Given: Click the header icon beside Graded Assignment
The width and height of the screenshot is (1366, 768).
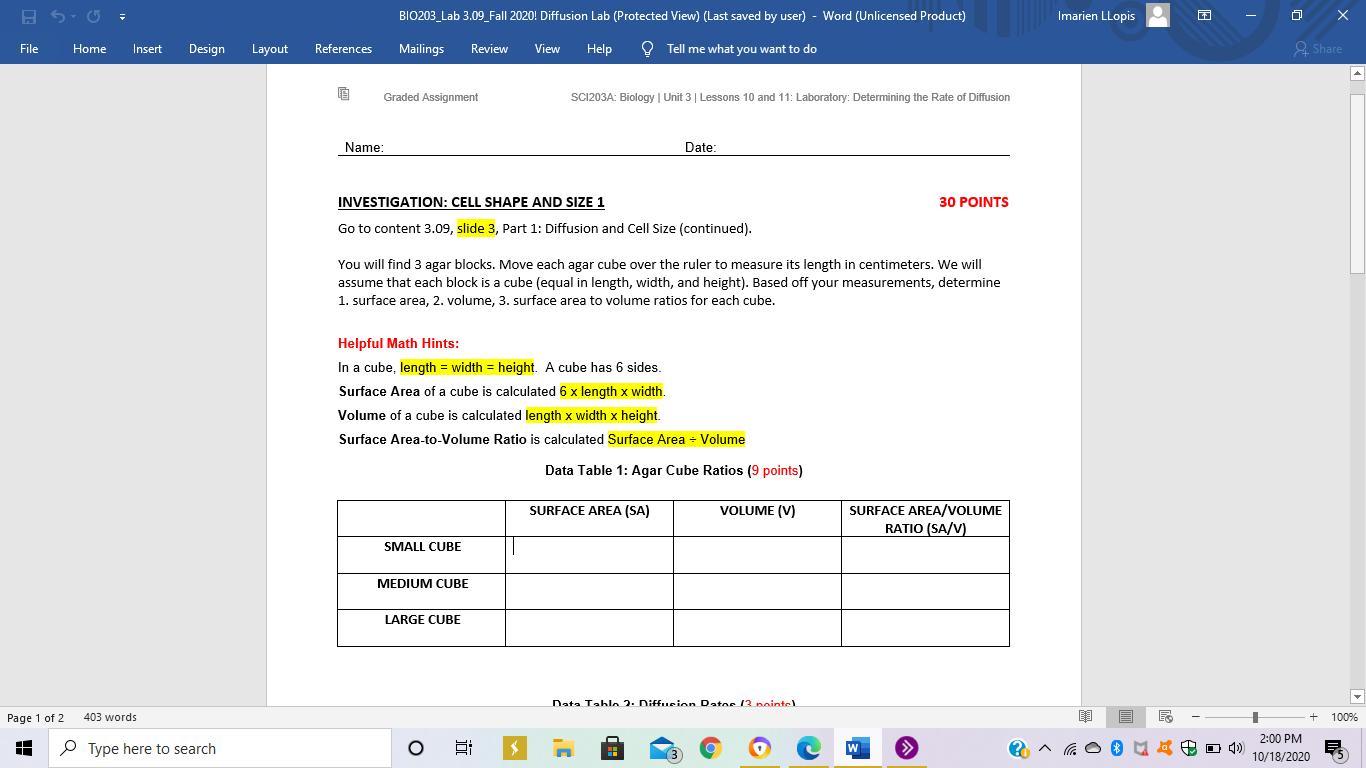Looking at the screenshot, I should click(344, 94).
